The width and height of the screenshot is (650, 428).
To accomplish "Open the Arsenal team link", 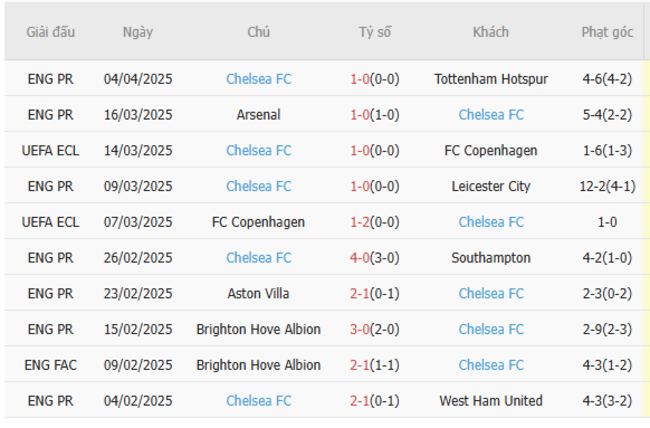I will coord(259,115).
